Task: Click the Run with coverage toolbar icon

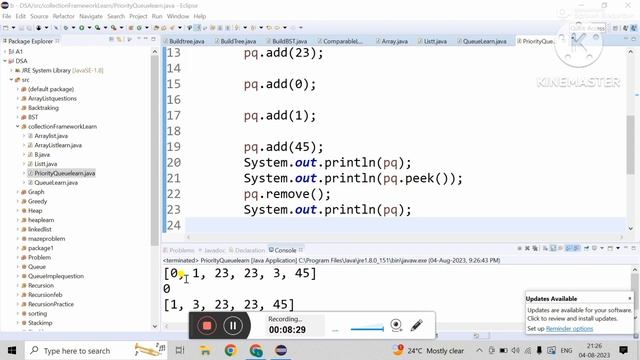Action: click(x=98, y=28)
